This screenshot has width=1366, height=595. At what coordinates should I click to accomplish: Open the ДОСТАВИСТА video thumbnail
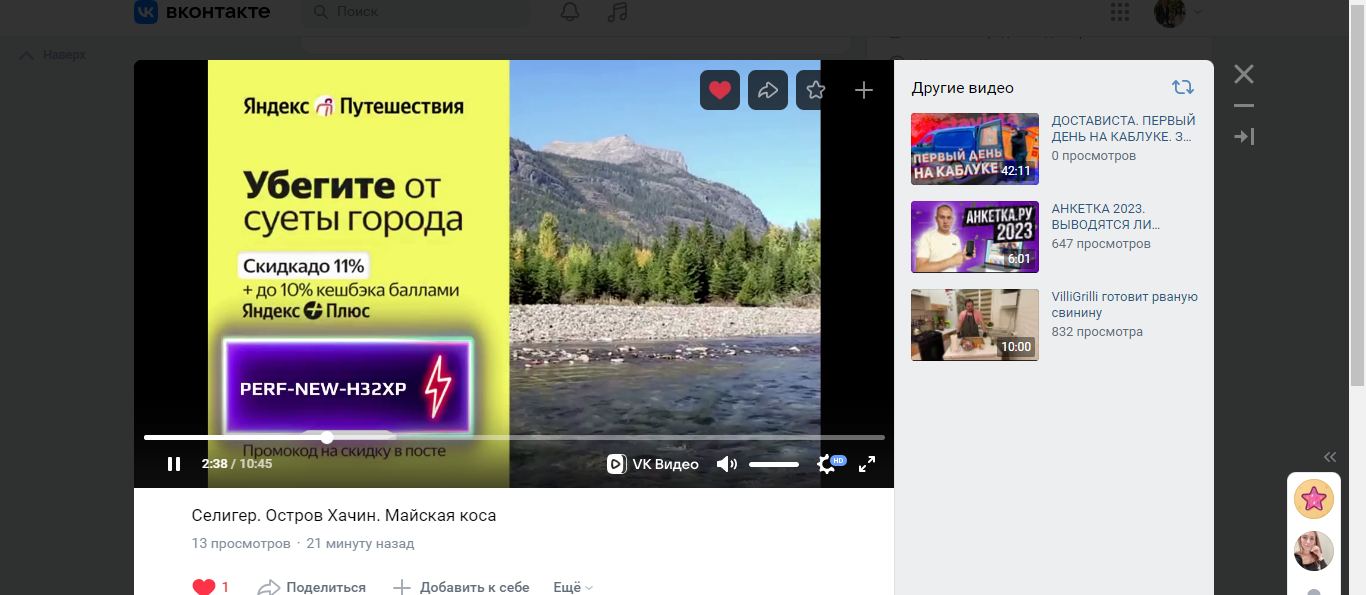(975, 149)
